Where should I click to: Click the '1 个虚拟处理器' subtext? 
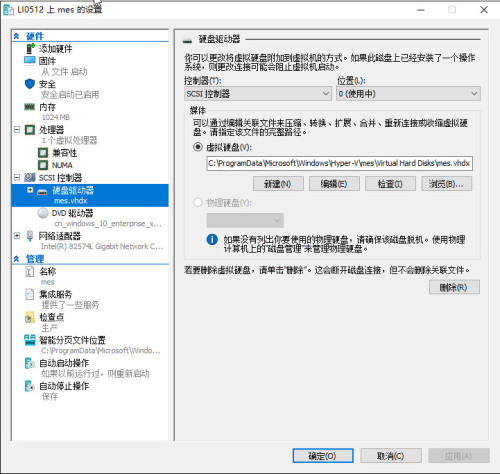click(x=69, y=140)
